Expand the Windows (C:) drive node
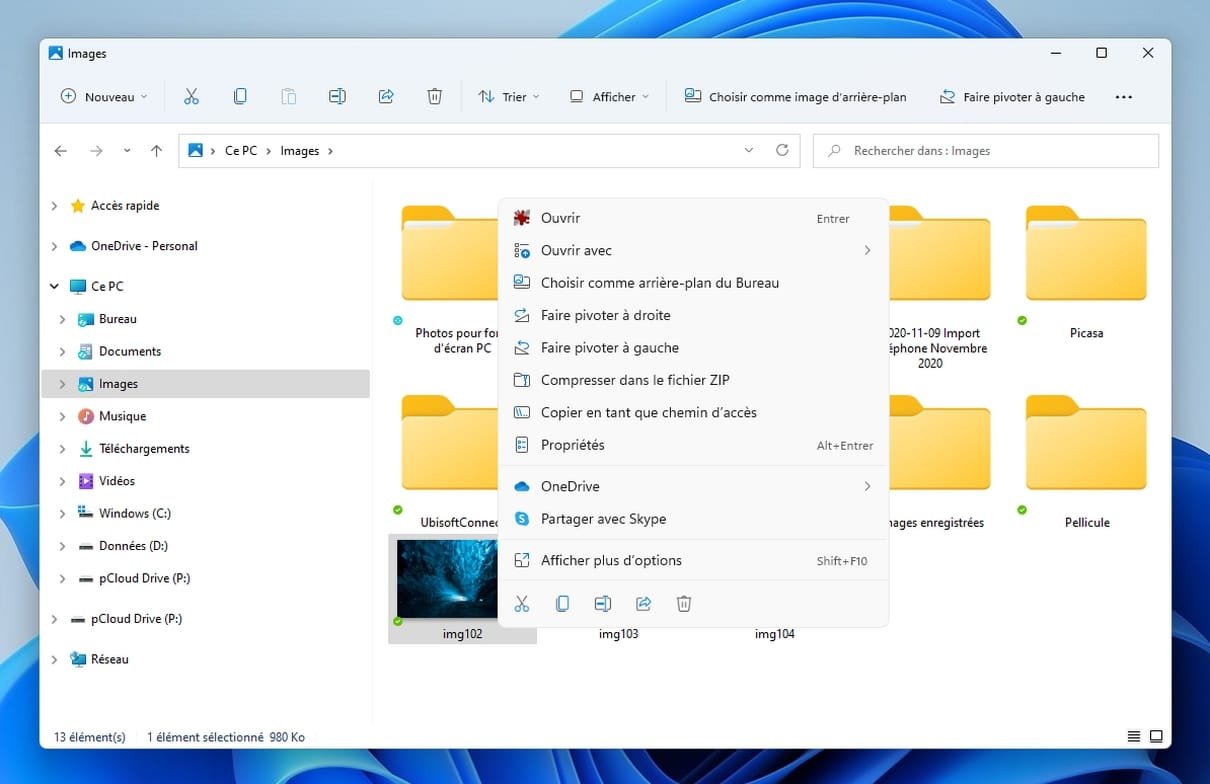Viewport: 1210px width, 784px height. pyautogui.click(x=62, y=514)
